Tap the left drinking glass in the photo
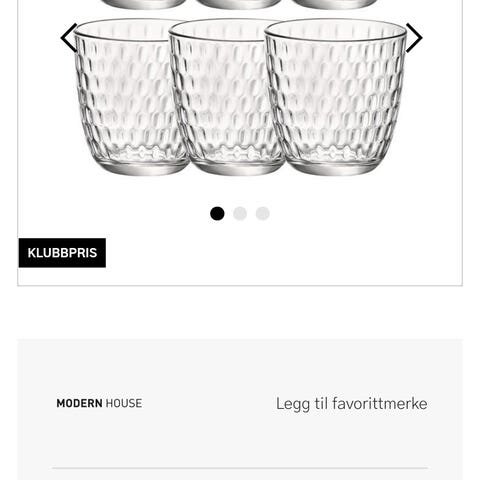This screenshot has height=480, width=480. pyautogui.click(x=128, y=97)
